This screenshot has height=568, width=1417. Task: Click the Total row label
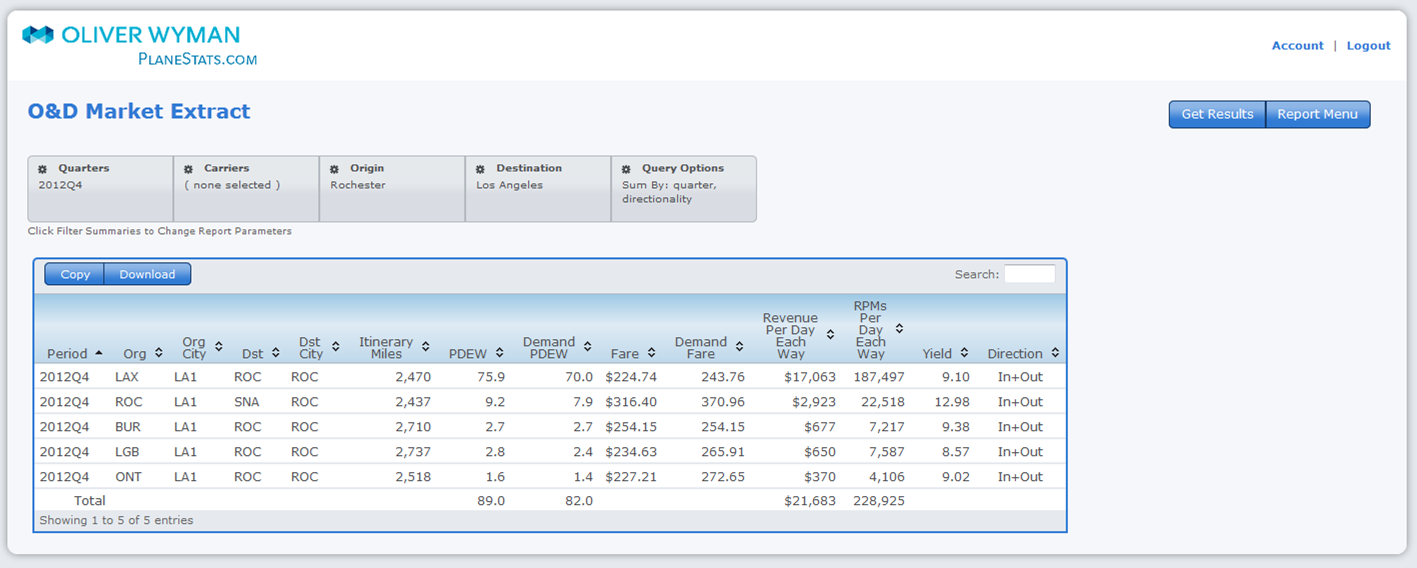(90, 501)
